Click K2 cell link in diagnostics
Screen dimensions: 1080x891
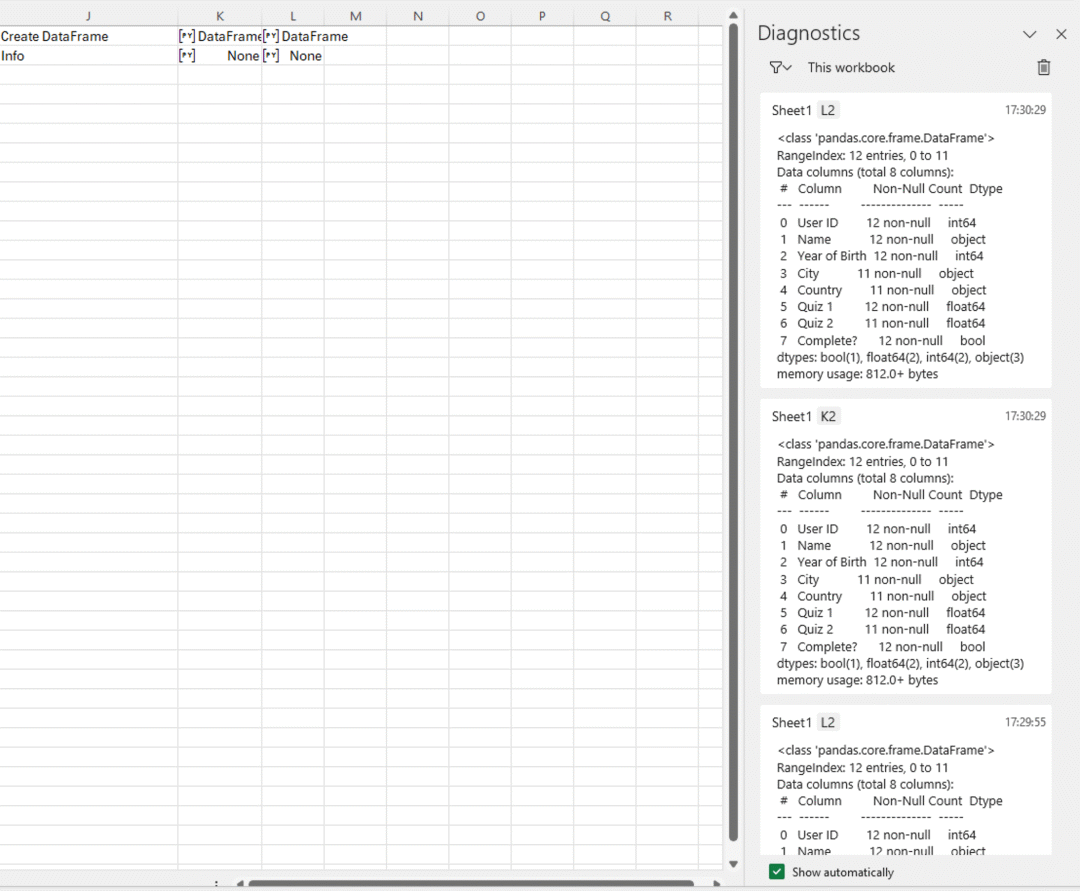828,417
